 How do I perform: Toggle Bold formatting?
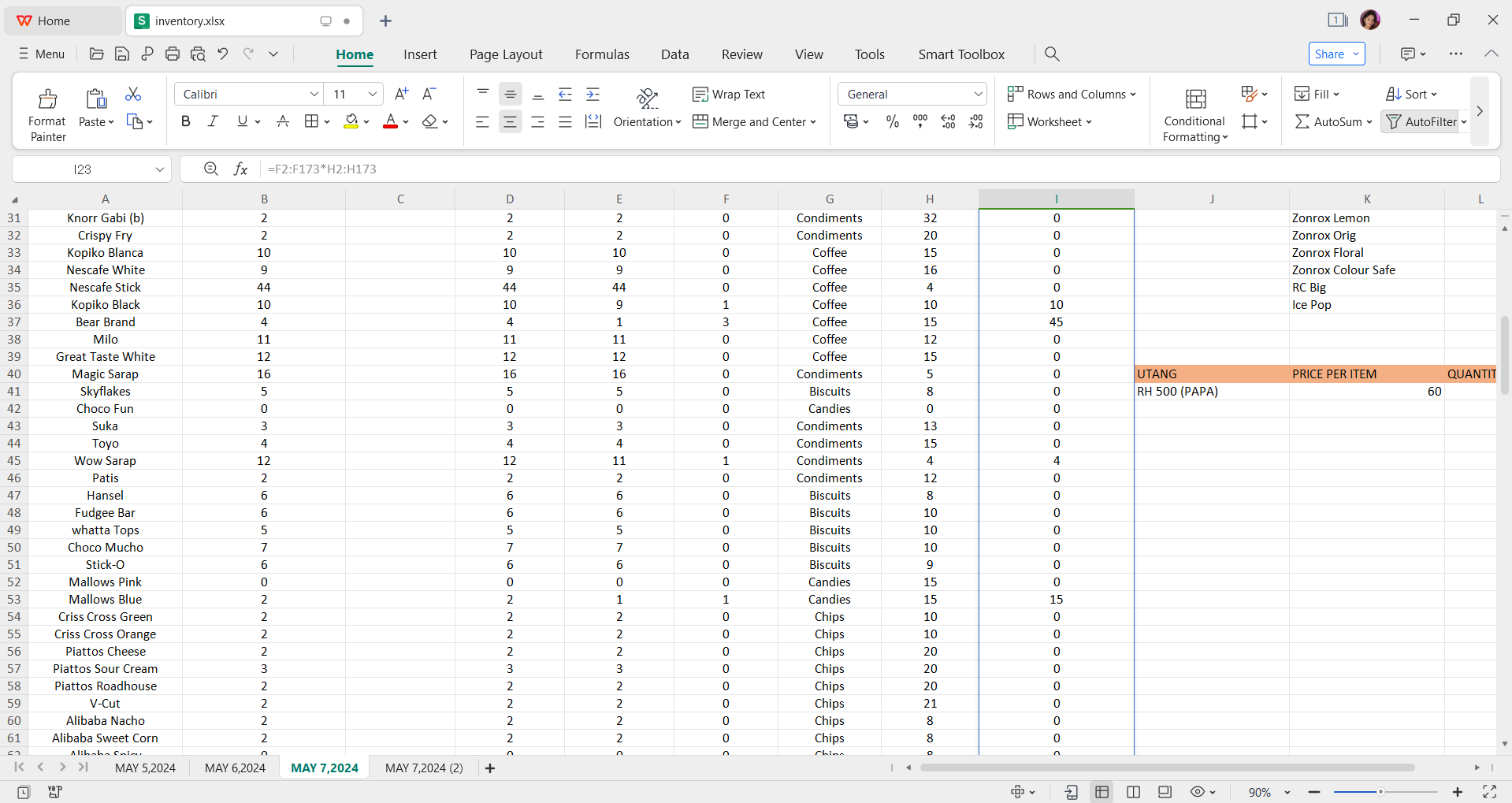pos(186,121)
